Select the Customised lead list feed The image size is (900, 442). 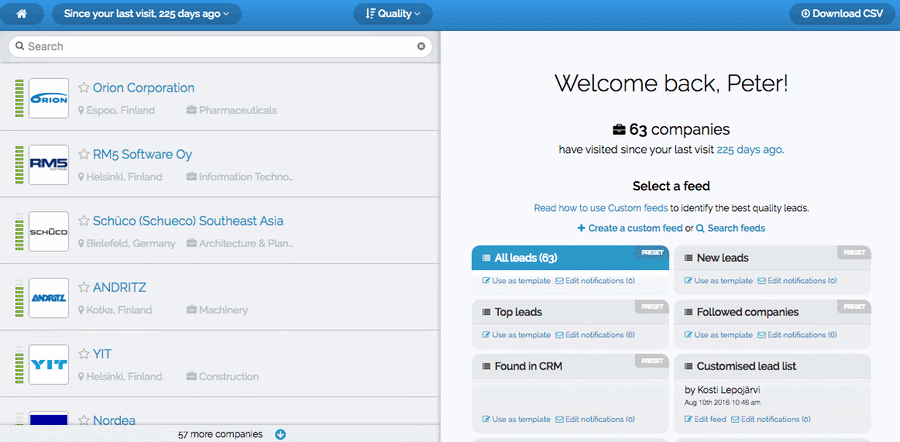pyautogui.click(x=773, y=366)
